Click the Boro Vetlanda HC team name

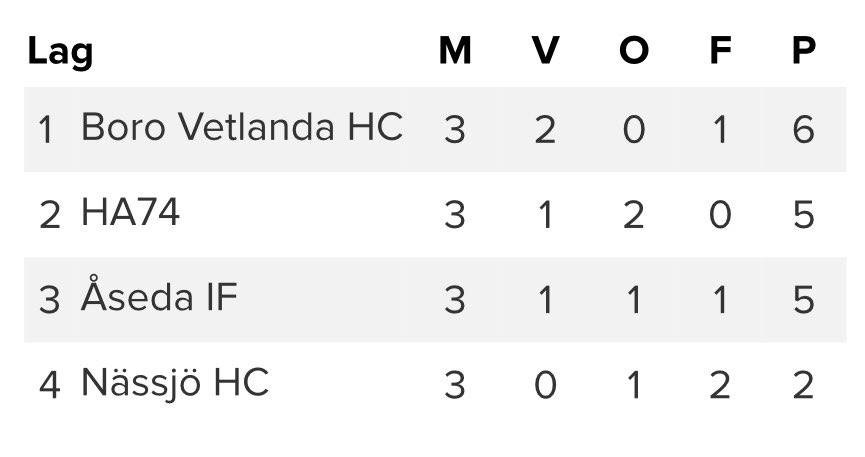click(241, 128)
